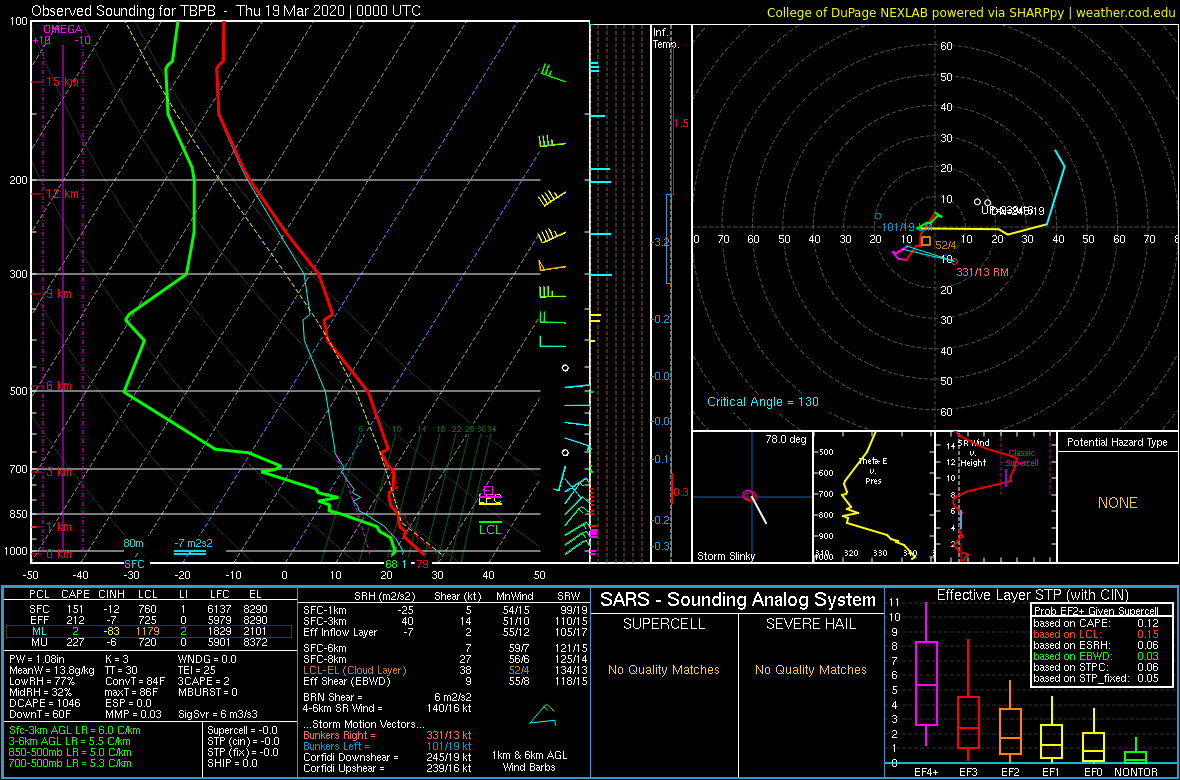The width and height of the screenshot is (1180, 780).
Task: Click the red 'based on LCL: 0.15' line
Action: click(1095, 634)
